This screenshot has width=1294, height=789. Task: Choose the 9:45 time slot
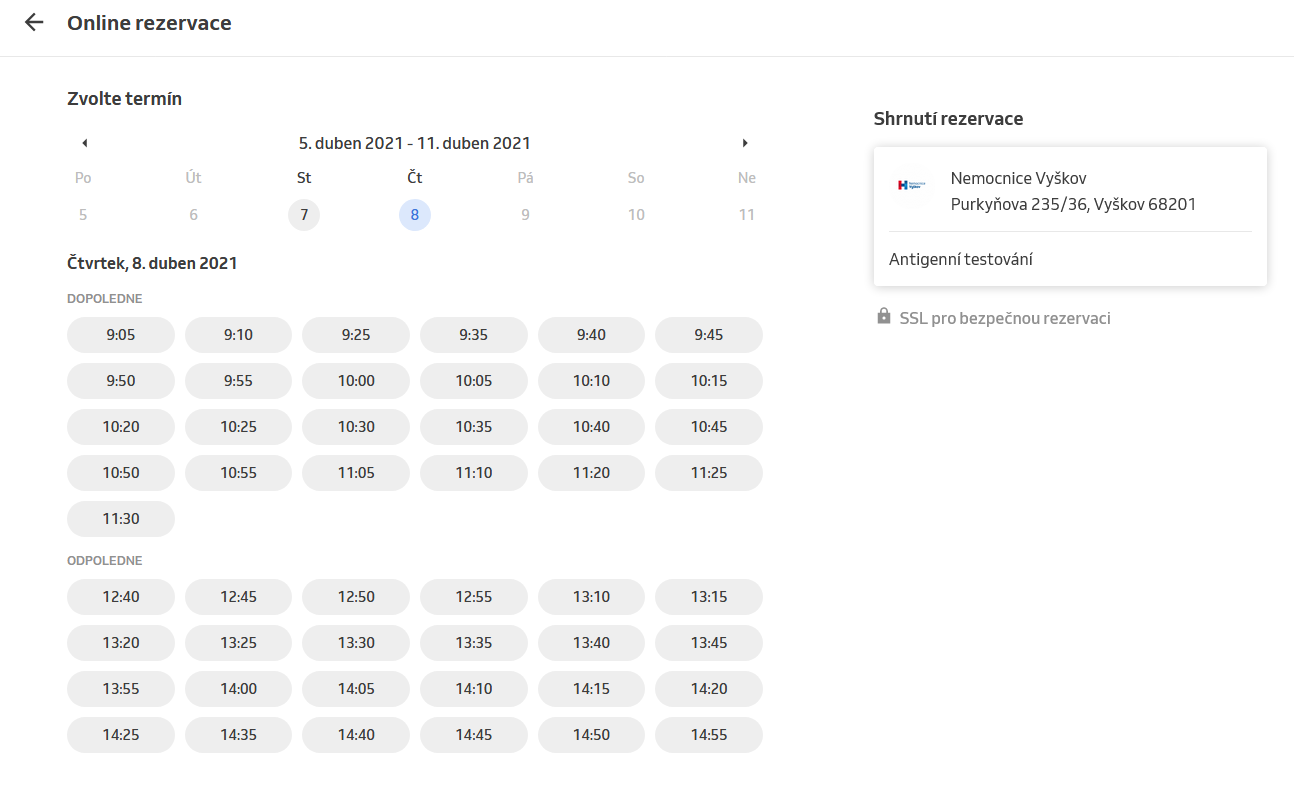click(708, 335)
